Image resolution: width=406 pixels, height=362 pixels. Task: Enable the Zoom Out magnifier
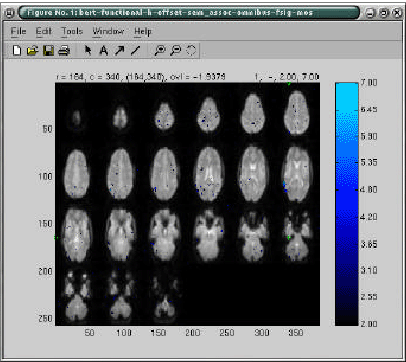point(175,51)
